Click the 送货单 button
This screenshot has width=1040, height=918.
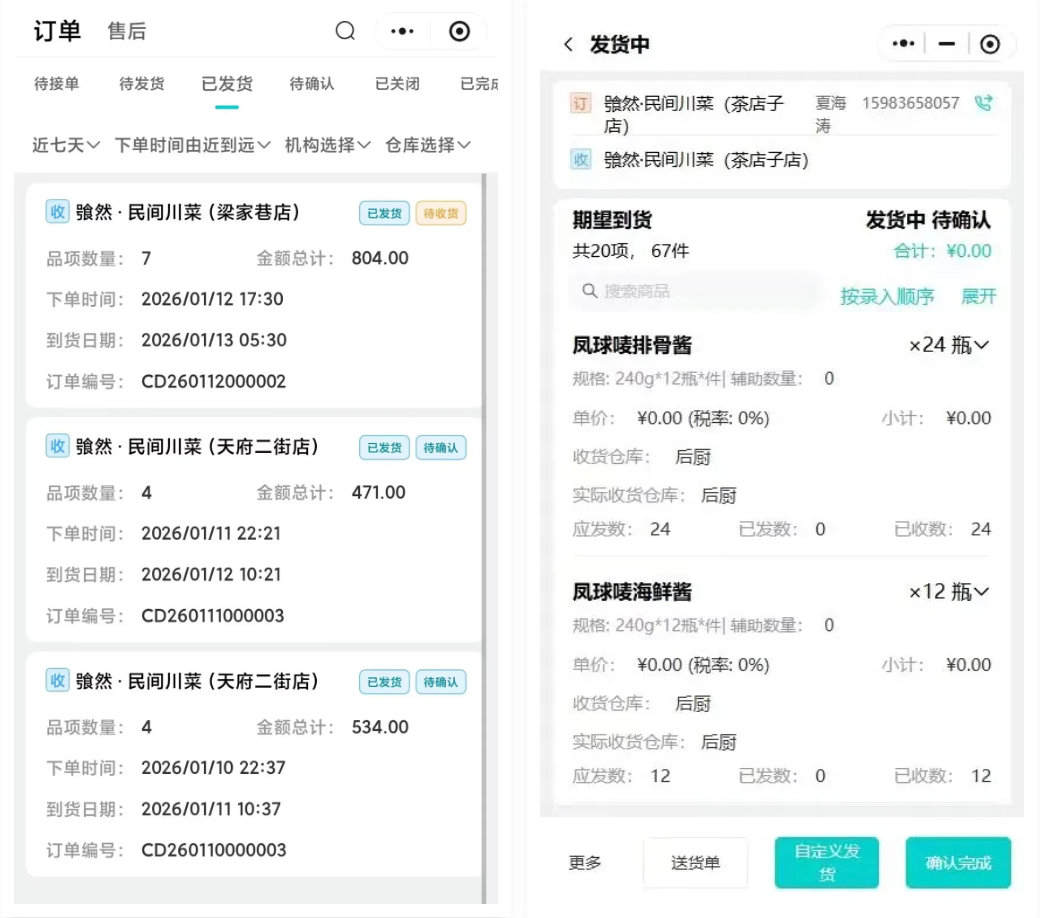point(695,862)
